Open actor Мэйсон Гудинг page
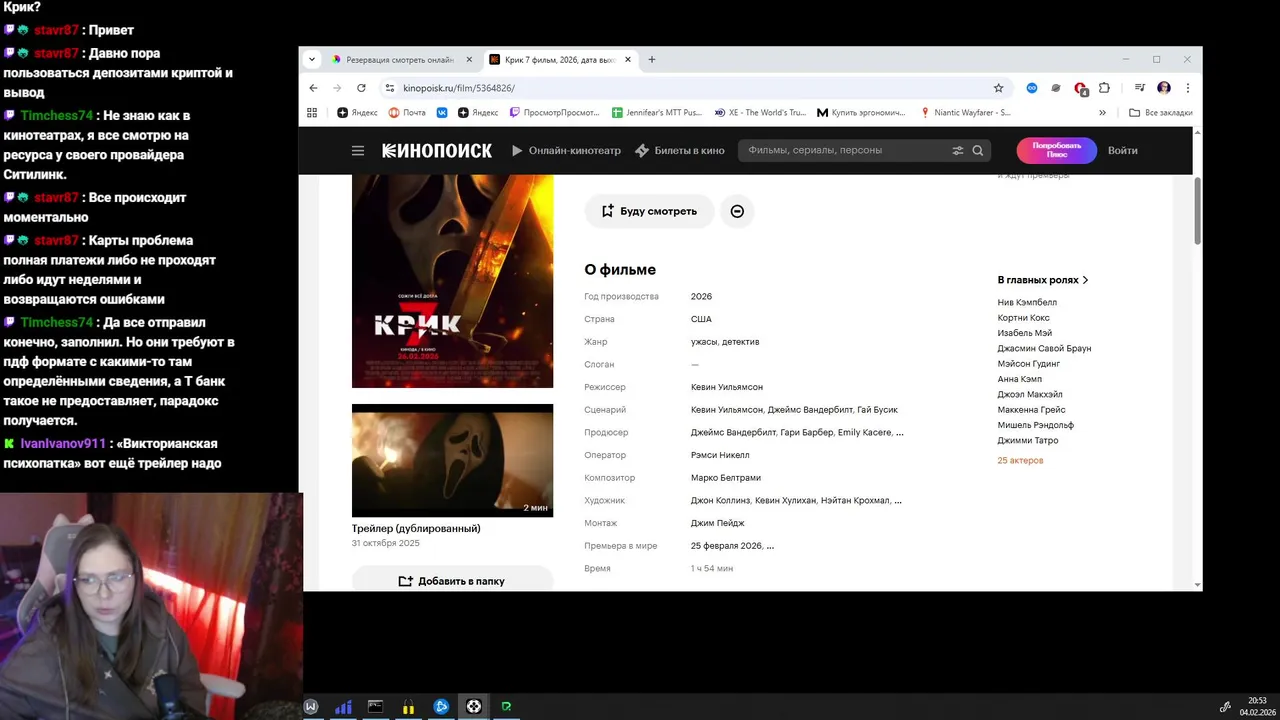This screenshot has height=720, width=1280. 1028,364
